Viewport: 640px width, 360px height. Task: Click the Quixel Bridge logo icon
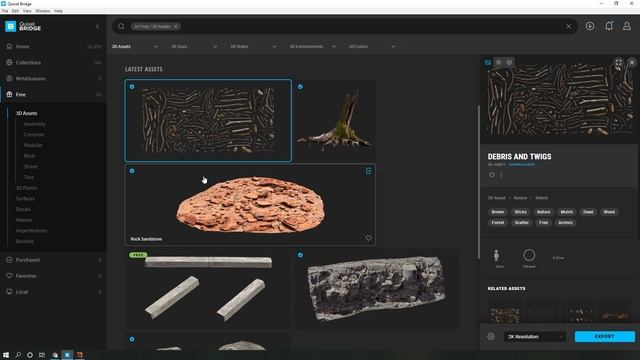click(x=10, y=27)
